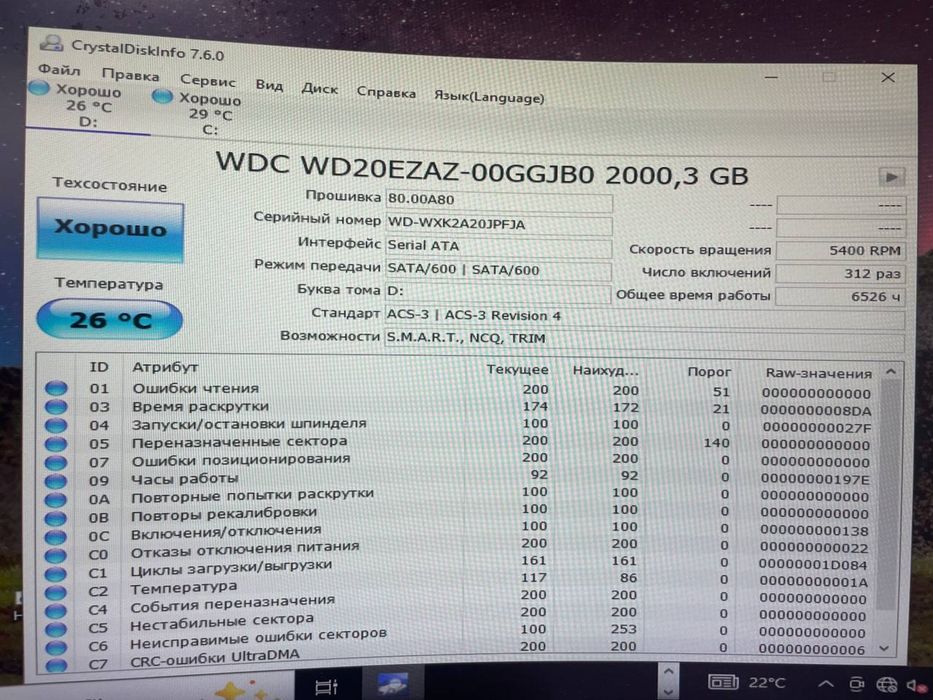Click the C: drive status orb

(162, 96)
